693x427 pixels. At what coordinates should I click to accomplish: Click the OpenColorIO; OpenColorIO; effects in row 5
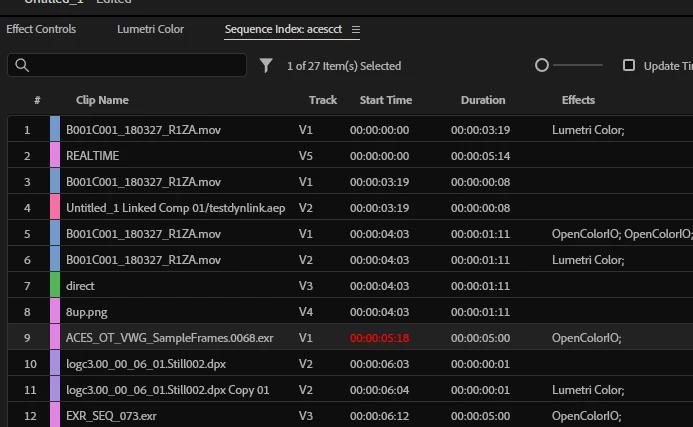point(622,234)
